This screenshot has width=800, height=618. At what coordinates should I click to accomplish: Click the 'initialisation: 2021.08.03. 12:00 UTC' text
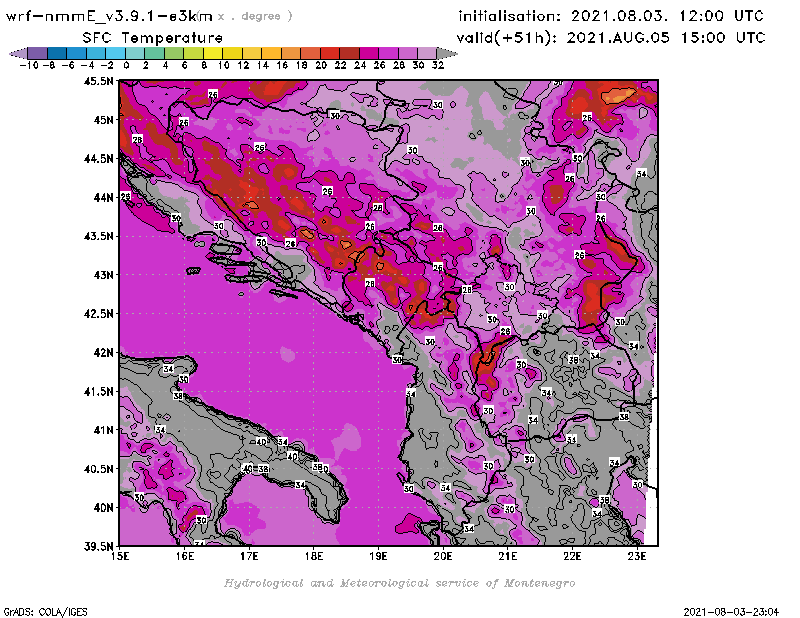coord(611,16)
